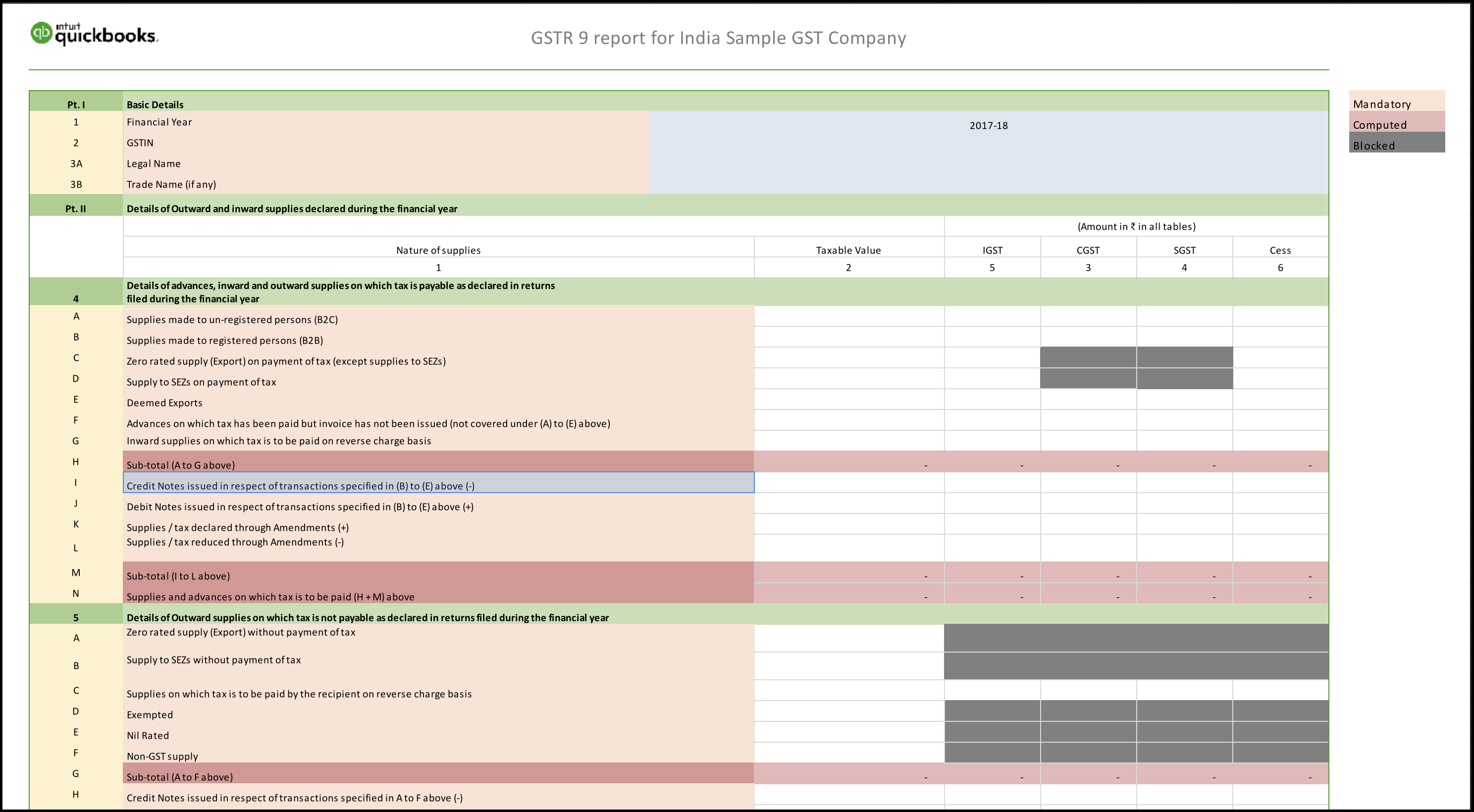The height and width of the screenshot is (812, 1474).
Task: Click CGST input for Deemed Exports row
Action: pos(1088,399)
